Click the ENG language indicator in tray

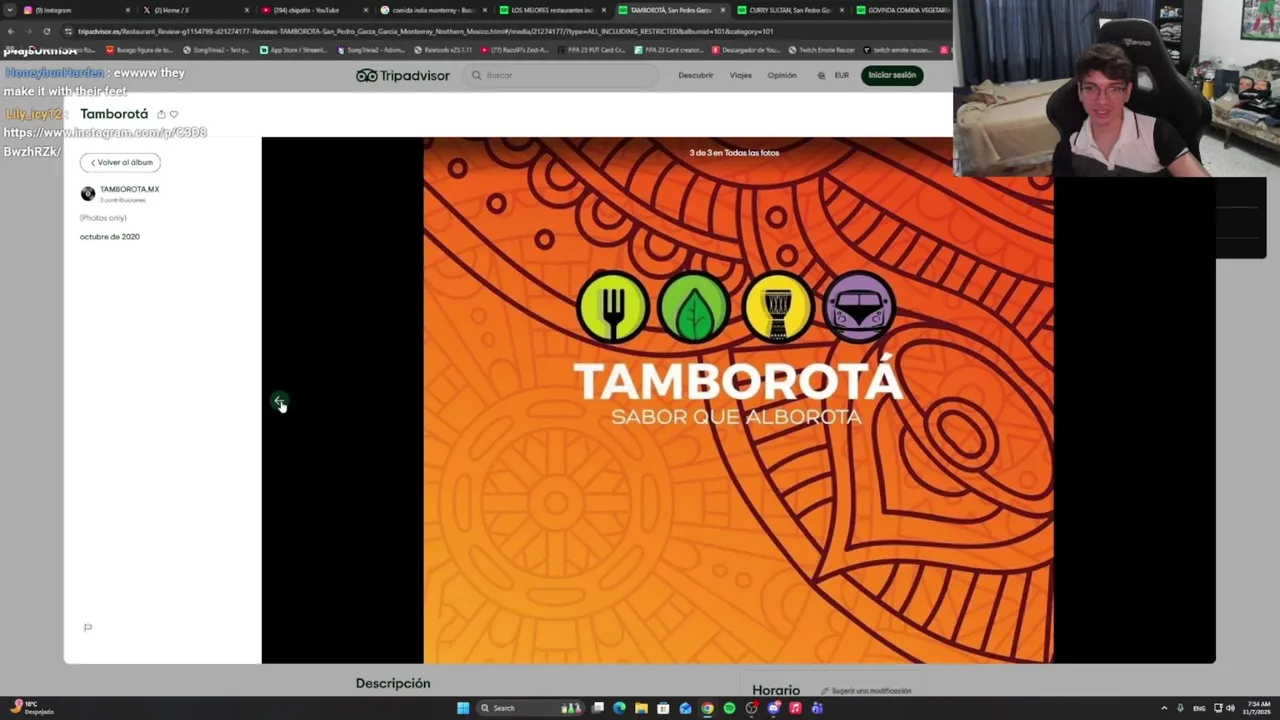point(1199,708)
